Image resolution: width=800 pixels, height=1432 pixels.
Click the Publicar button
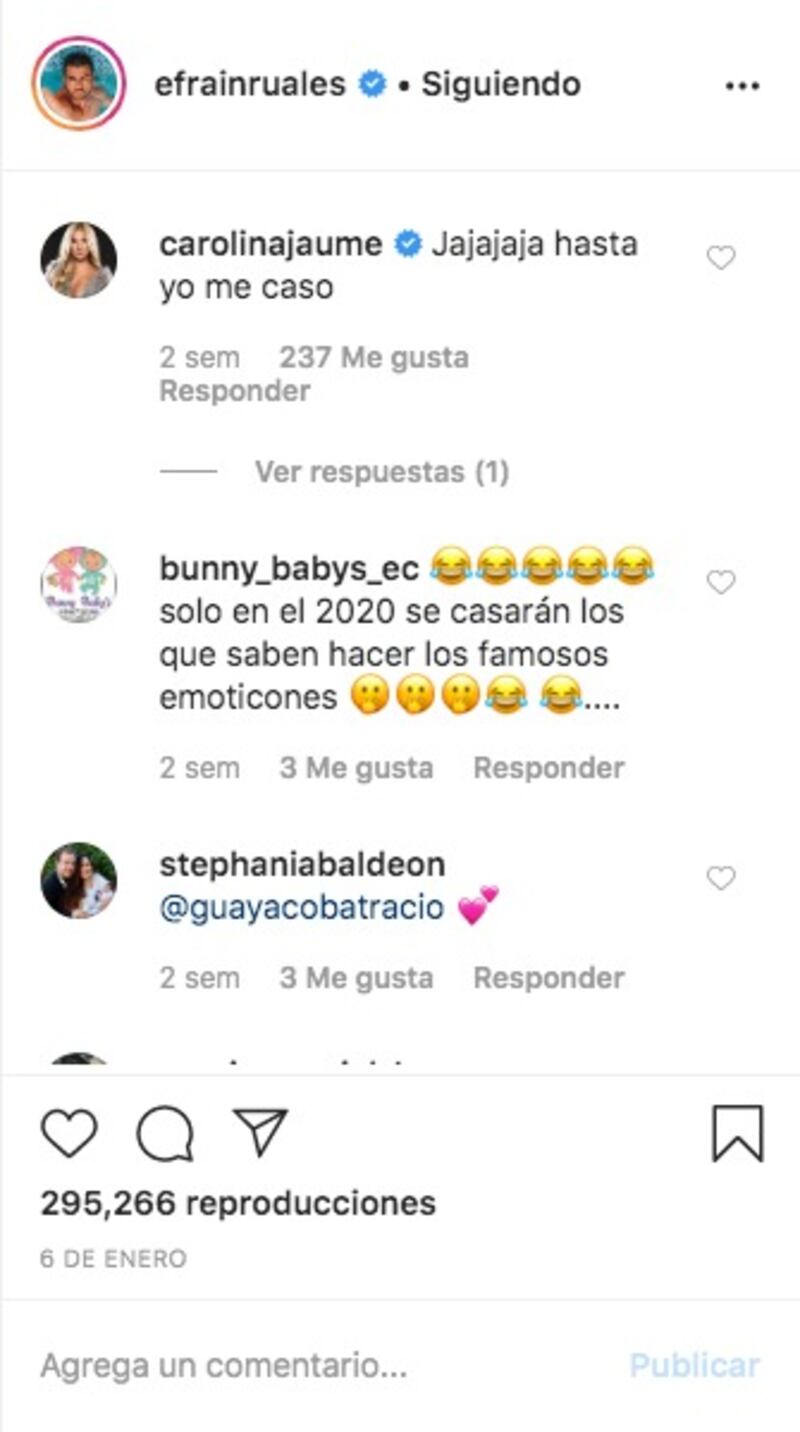coord(695,1366)
